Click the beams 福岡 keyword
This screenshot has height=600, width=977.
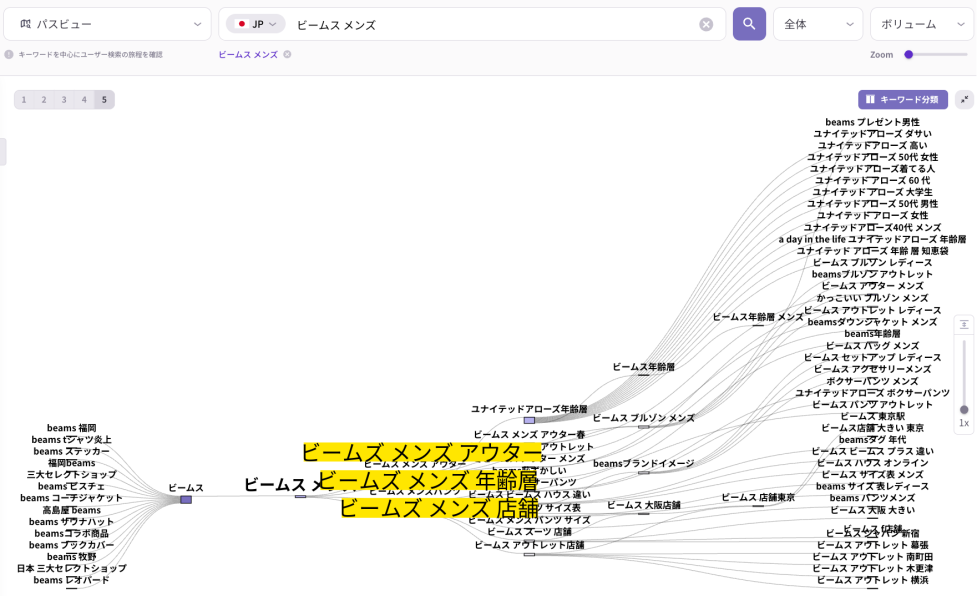pyautogui.click(x=72, y=428)
